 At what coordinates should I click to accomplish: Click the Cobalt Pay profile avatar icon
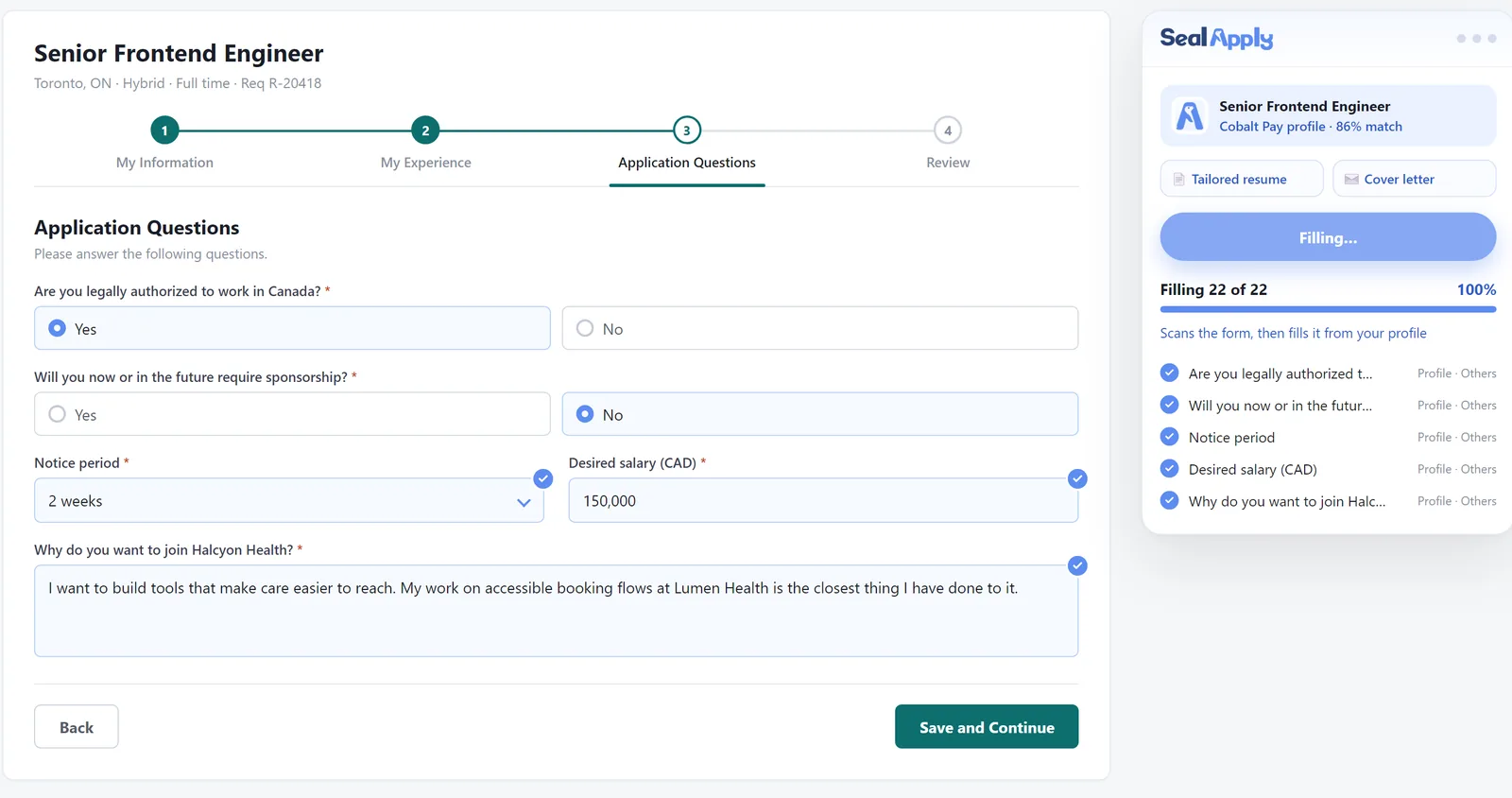point(1190,115)
